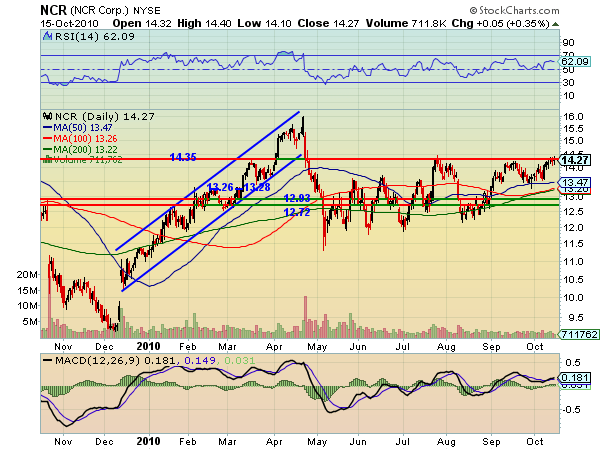Click the May label under the price panel
Image resolution: width=600 pixels, height=450 pixels.
(x=317, y=347)
